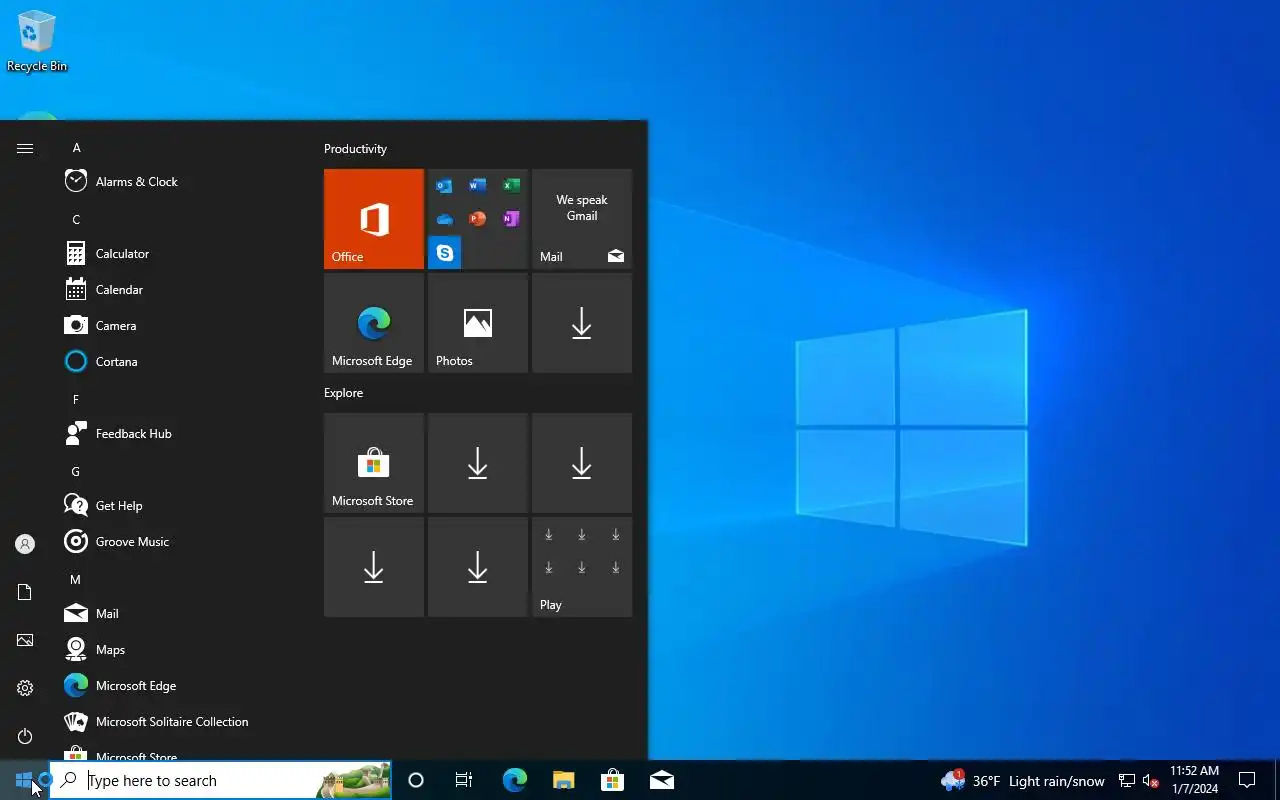This screenshot has width=1280, height=800.
Task: Open the notification Action Center
Action: [x=1247, y=780]
